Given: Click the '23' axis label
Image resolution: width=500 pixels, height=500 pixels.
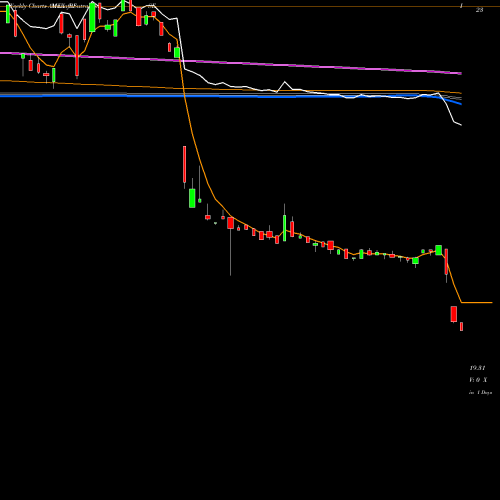Looking at the screenshot, I should point(479,10).
